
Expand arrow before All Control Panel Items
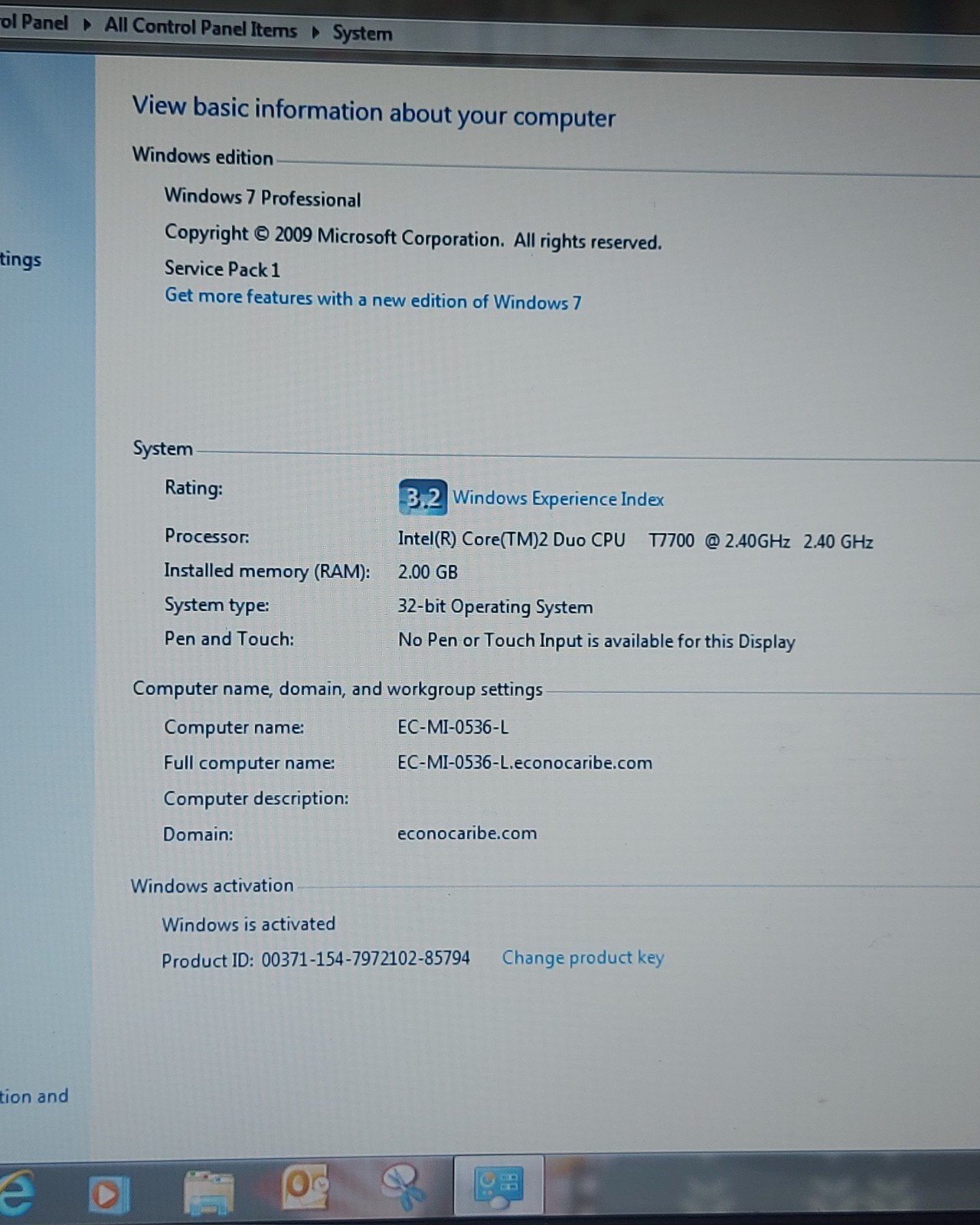(87, 24)
